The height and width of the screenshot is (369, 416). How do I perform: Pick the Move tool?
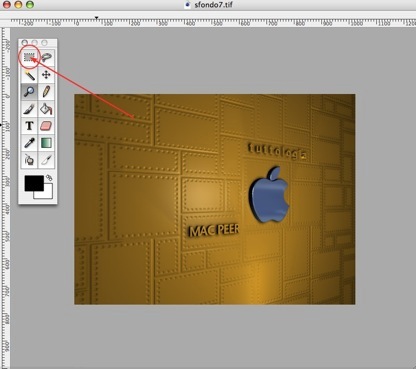coord(46,74)
